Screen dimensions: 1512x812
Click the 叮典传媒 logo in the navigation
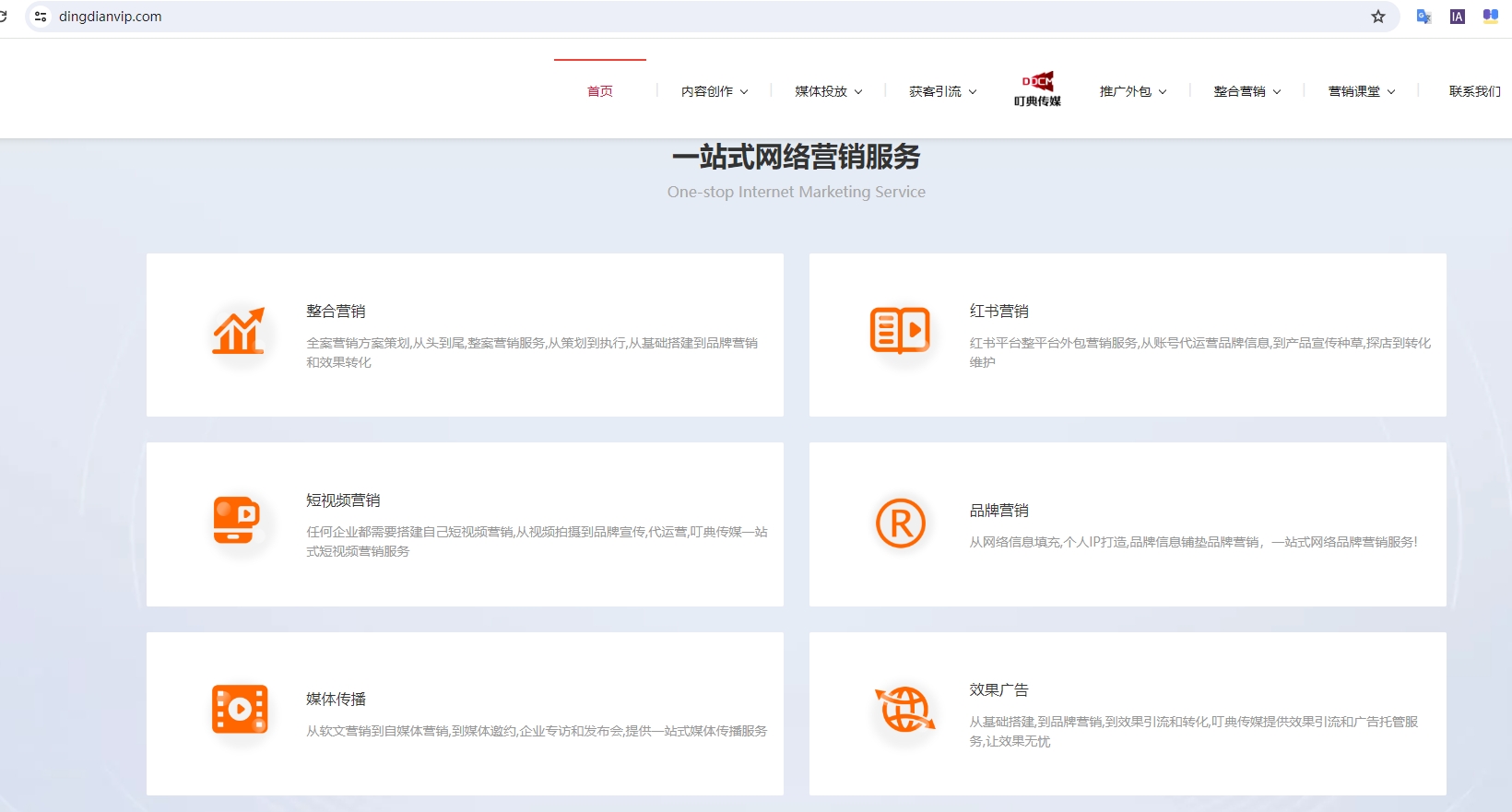[1037, 89]
